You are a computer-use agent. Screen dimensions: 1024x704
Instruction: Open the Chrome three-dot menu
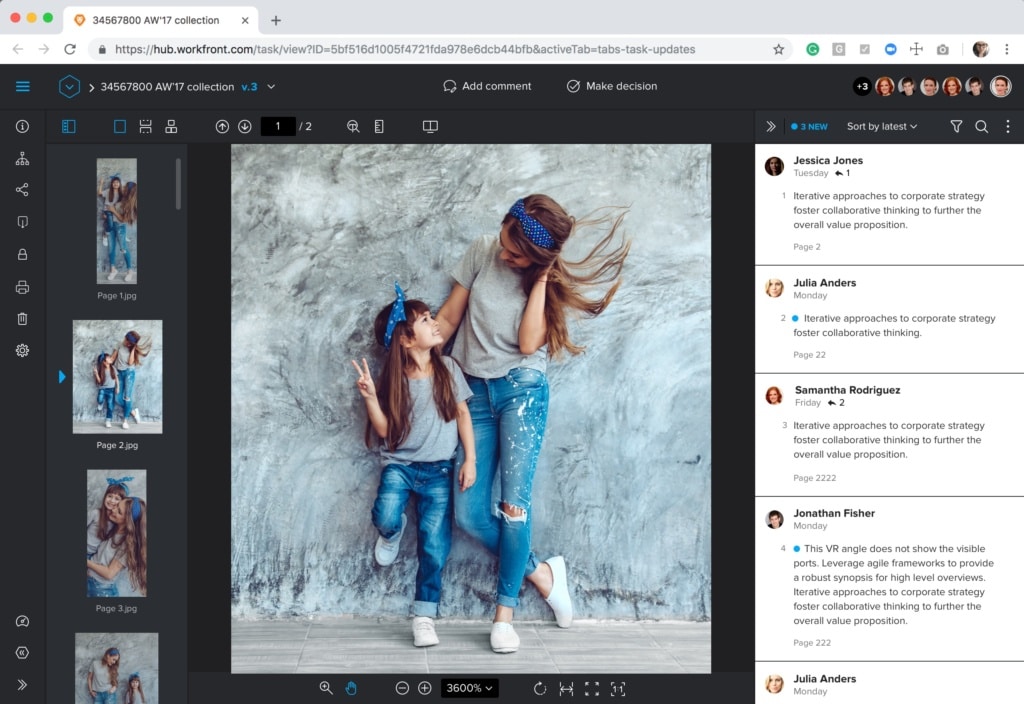pos(1006,49)
